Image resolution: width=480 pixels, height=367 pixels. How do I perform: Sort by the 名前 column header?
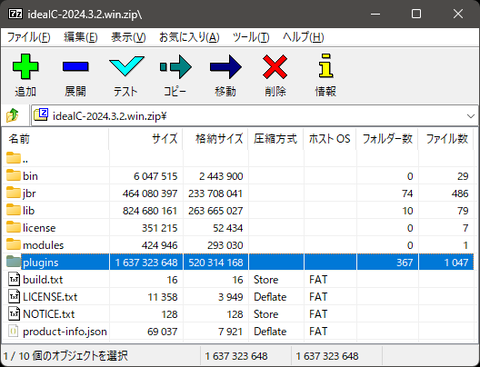point(55,139)
